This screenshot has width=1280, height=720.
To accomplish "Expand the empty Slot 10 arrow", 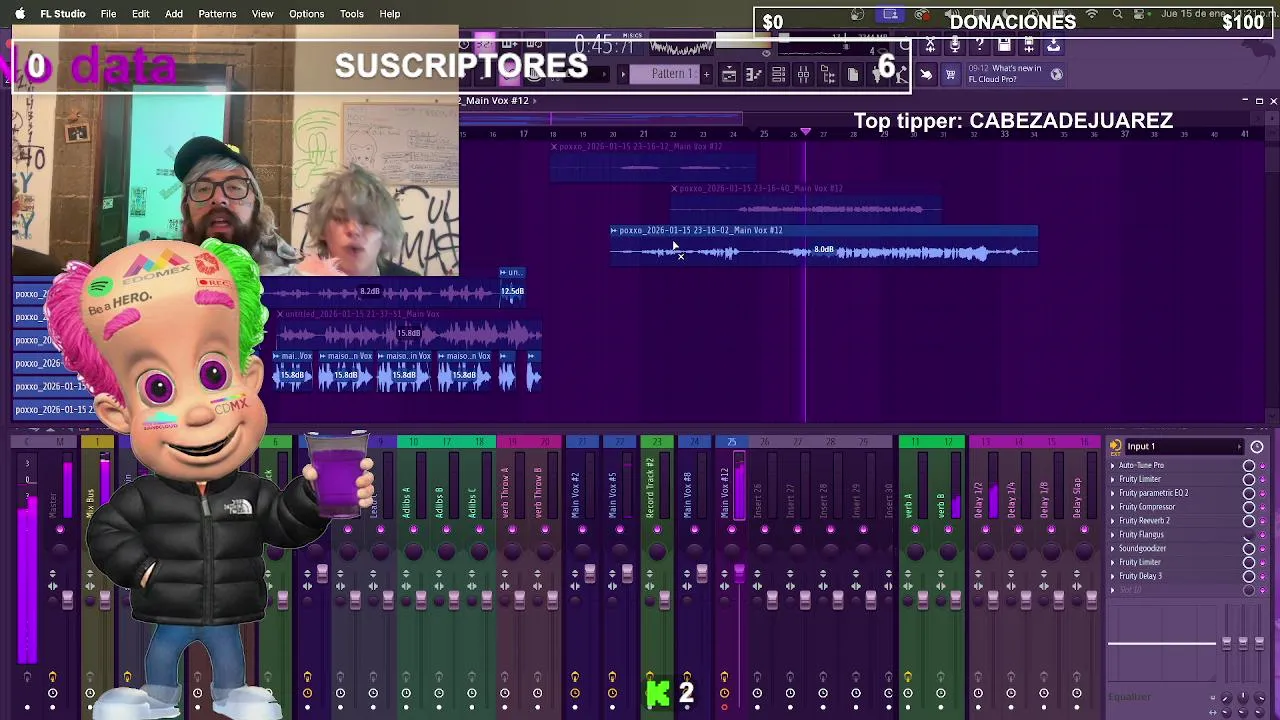I will (1113, 590).
